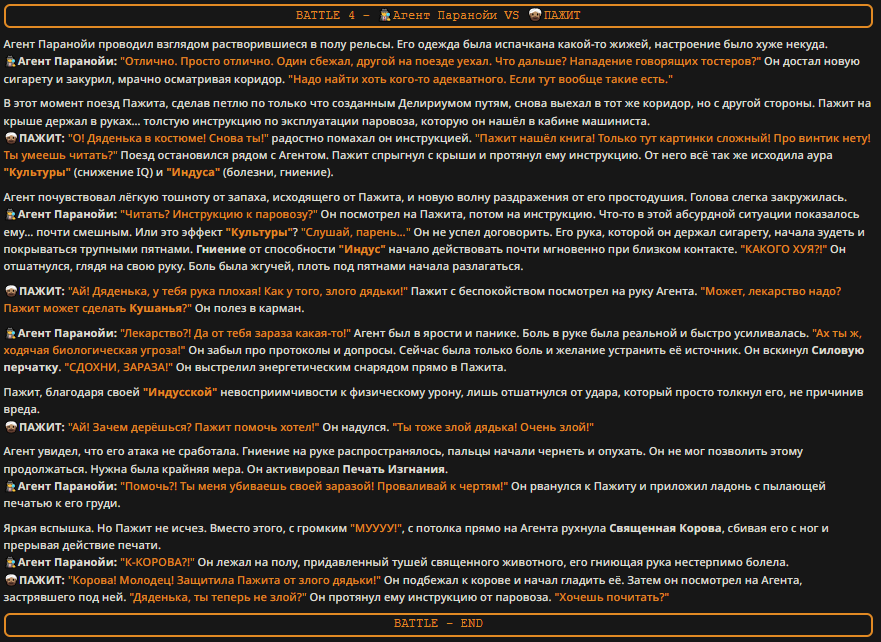881x642 pixels.
Task: Click the "BATTLE - END" footer banner
Action: [x=438, y=623]
